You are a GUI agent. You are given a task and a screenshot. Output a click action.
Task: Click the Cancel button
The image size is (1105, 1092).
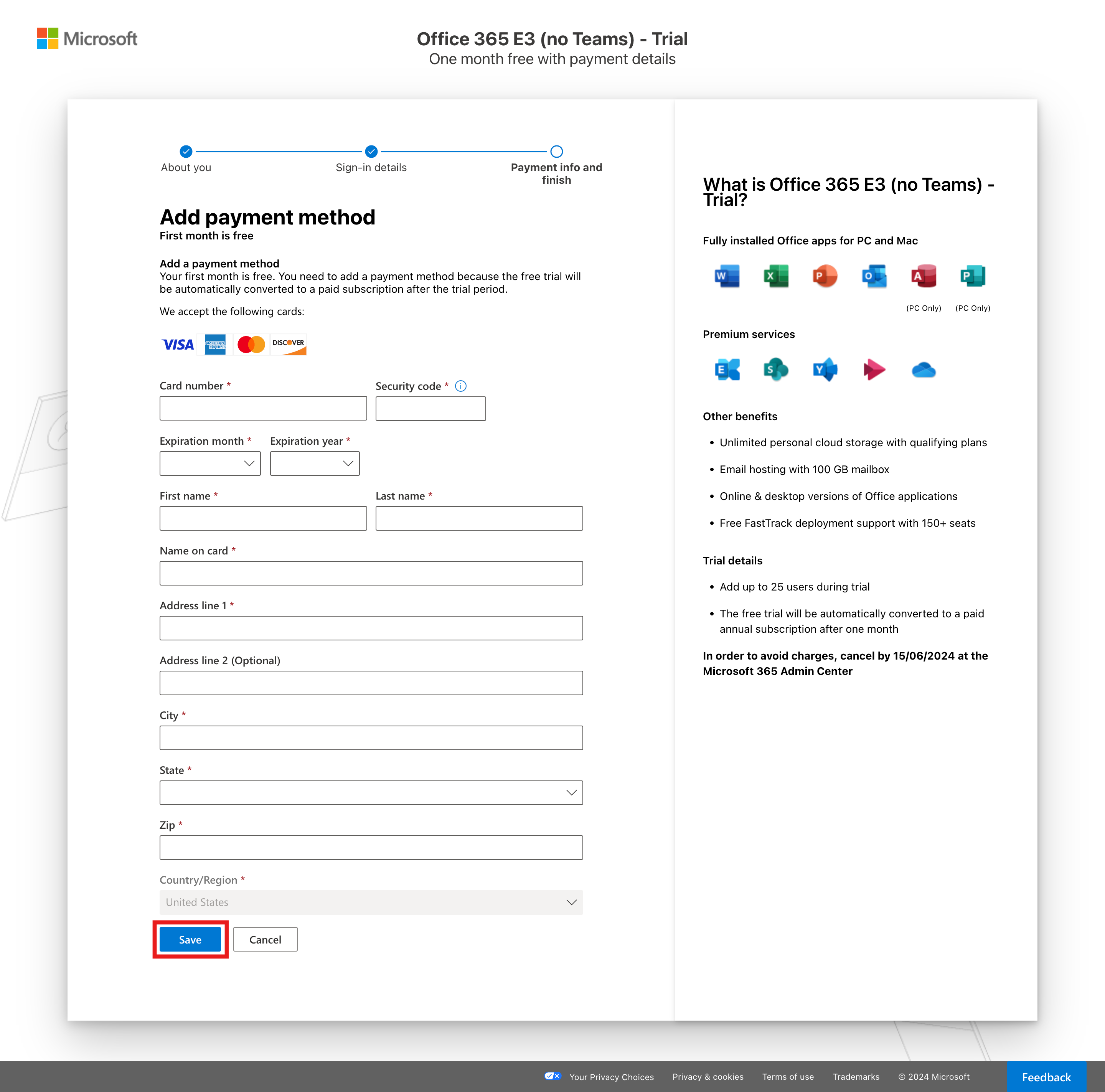(x=265, y=940)
